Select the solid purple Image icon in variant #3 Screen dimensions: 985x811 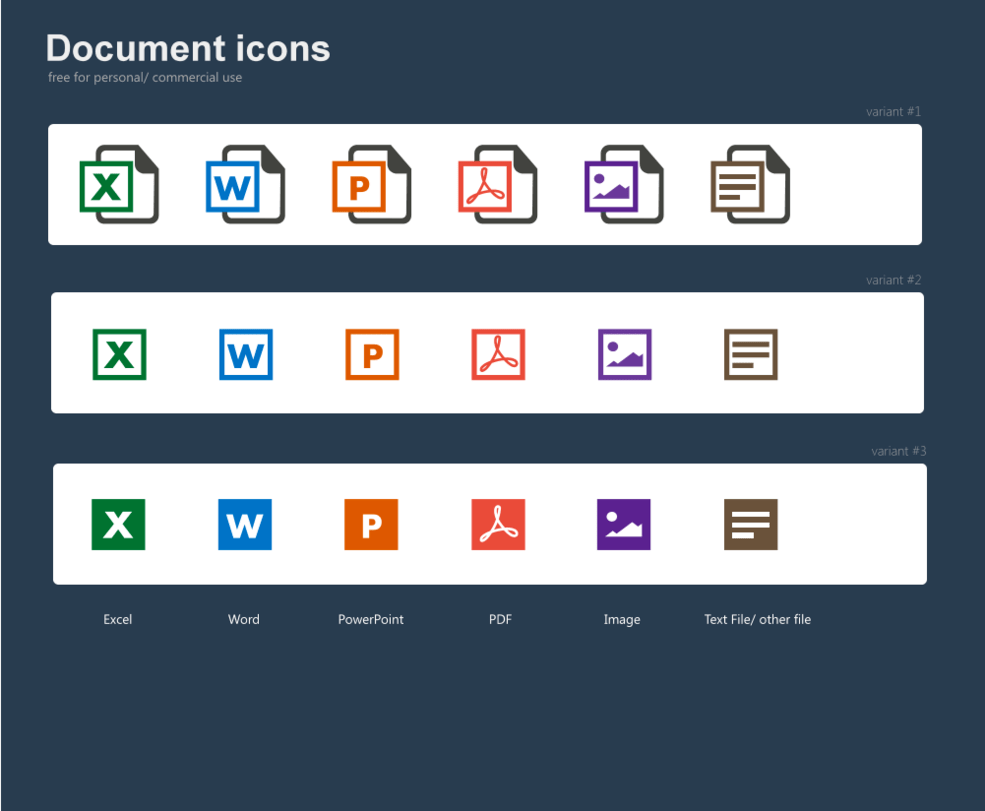coord(623,524)
